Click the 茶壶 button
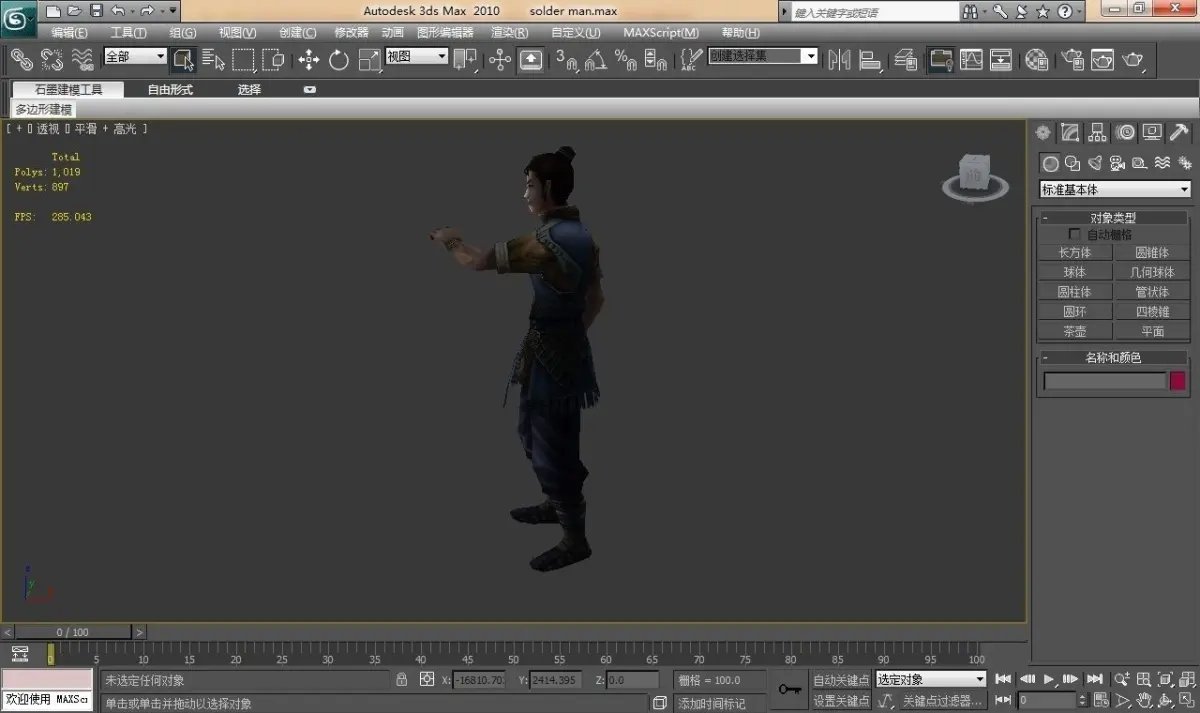This screenshot has width=1200, height=713. point(1075,331)
